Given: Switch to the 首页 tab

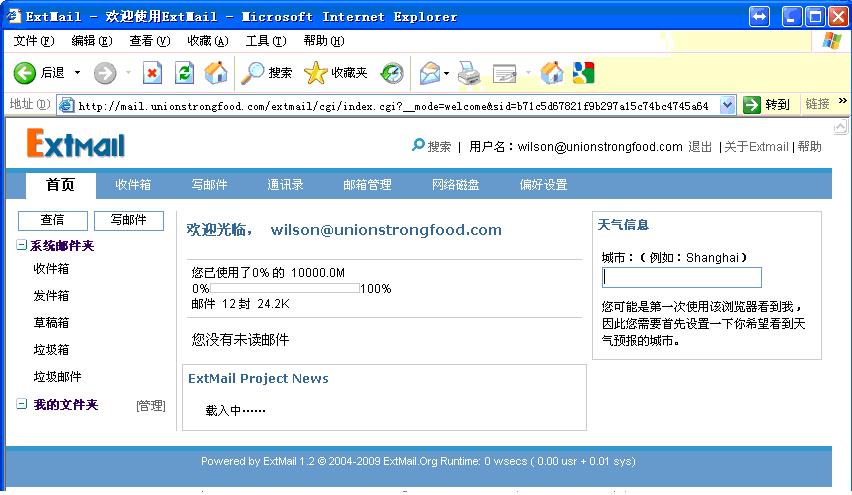Looking at the screenshot, I should (x=60, y=185).
